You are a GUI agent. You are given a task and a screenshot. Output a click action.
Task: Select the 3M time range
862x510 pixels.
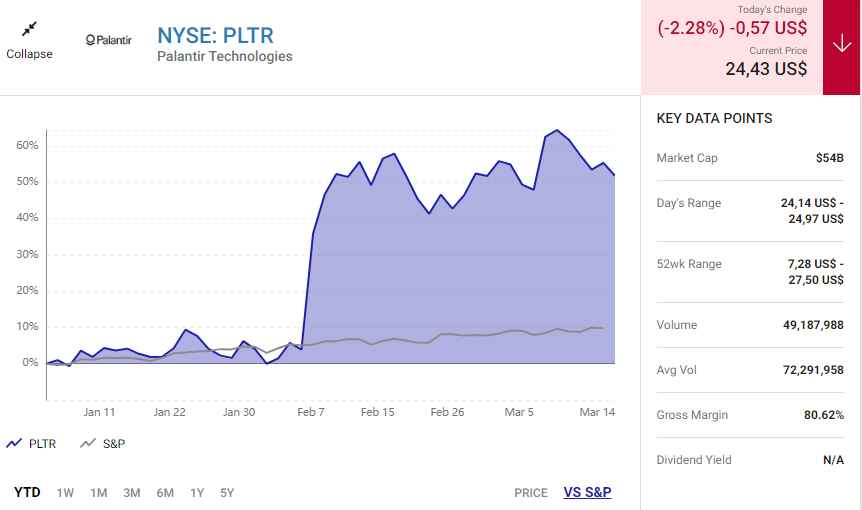[x=131, y=492]
